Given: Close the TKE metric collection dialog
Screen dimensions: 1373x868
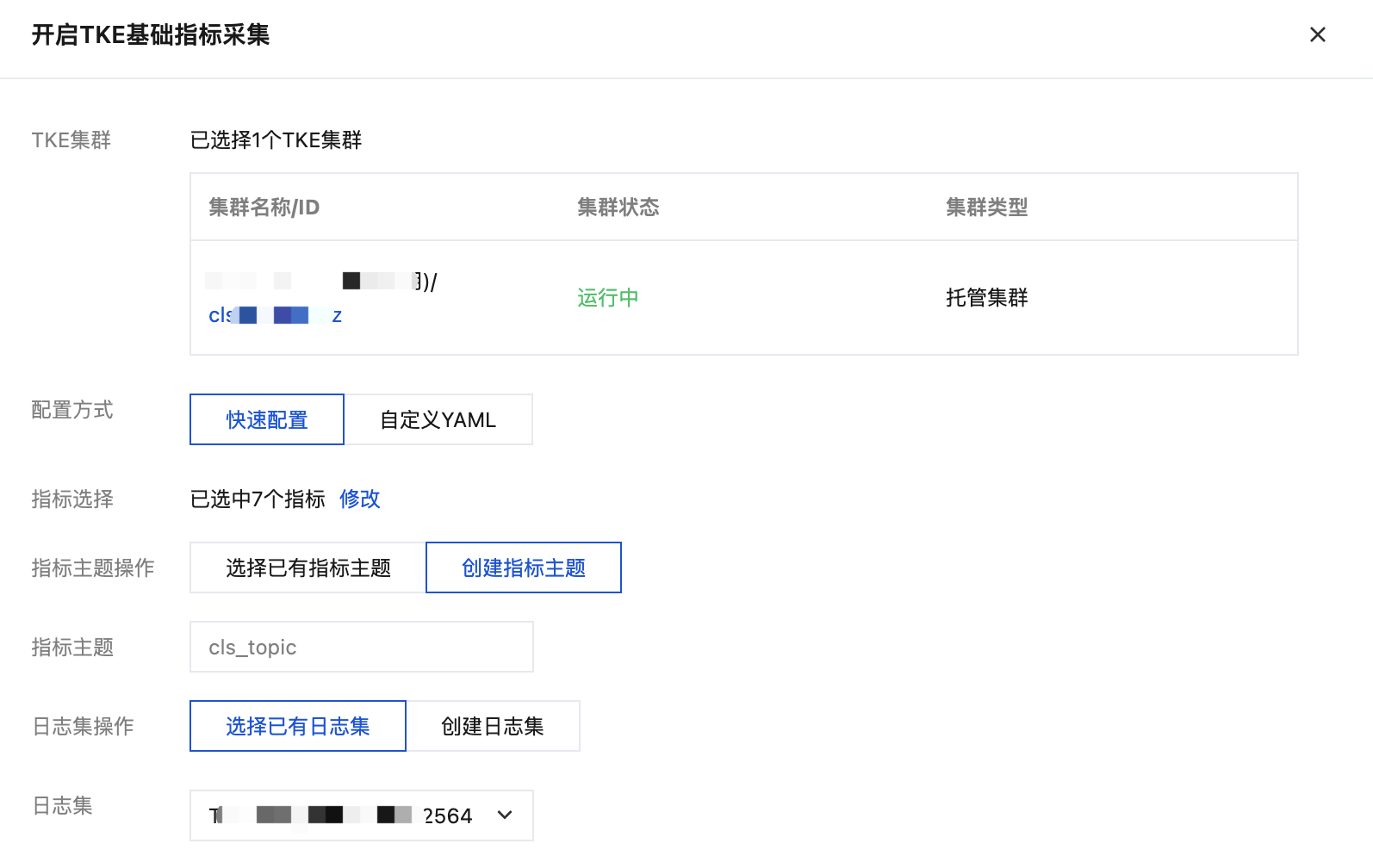Looking at the screenshot, I should pyautogui.click(x=1317, y=35).
